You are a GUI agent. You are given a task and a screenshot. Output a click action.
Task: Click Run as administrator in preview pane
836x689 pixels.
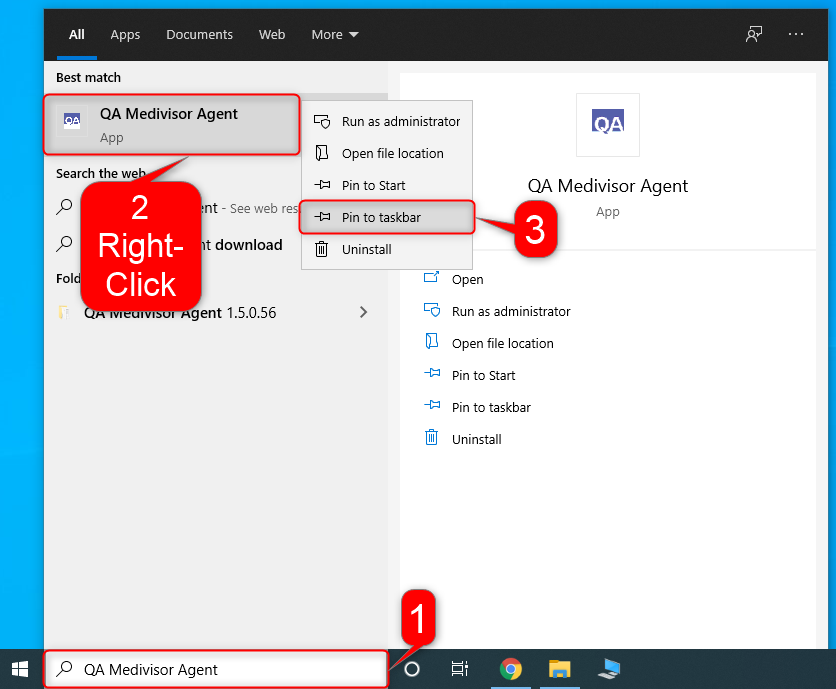(x=511, y=311)
